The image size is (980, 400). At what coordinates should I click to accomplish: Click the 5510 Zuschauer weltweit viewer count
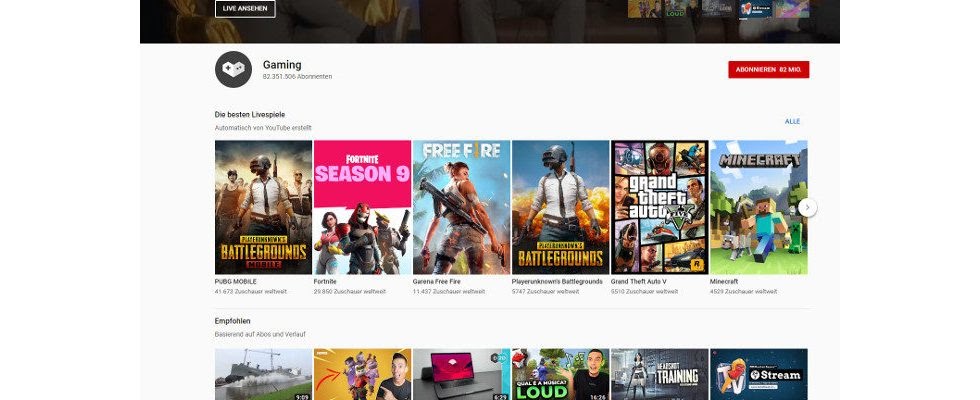644,292
